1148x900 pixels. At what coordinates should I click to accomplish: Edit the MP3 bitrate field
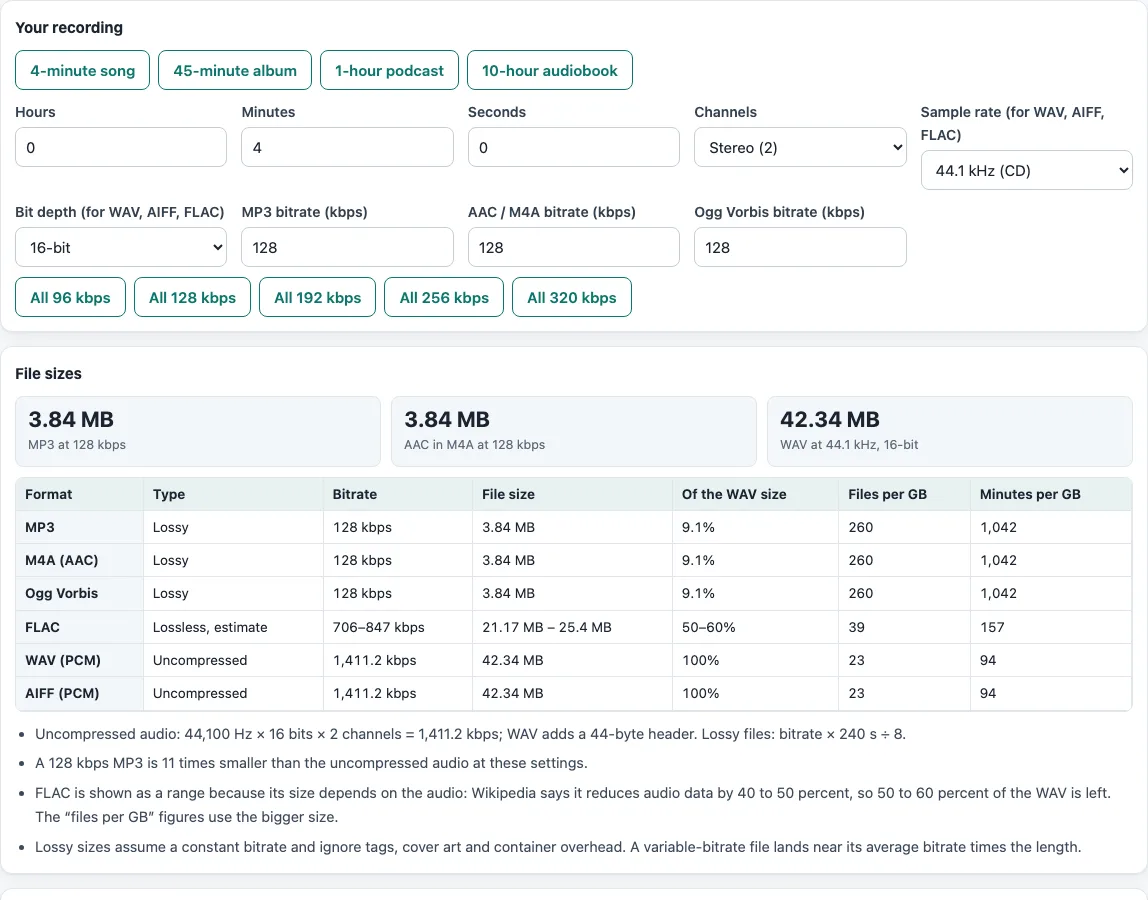(347, 248)
